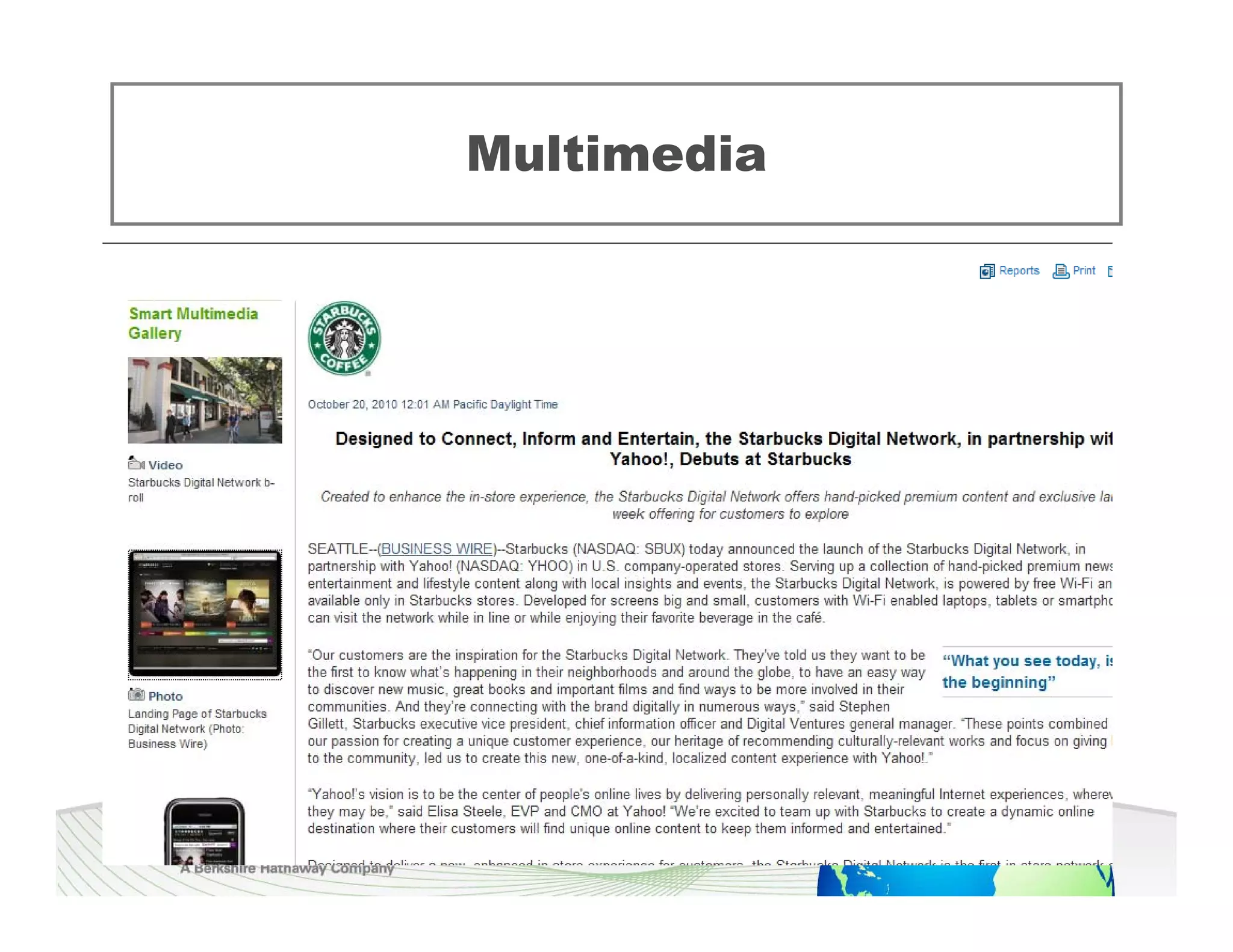Open the Reports link
Screen dimensions: 1233x952
click(x=1019, y=271)
